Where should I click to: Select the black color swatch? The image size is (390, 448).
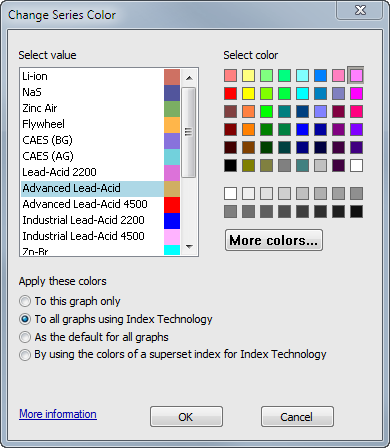(x=230, y=166)
